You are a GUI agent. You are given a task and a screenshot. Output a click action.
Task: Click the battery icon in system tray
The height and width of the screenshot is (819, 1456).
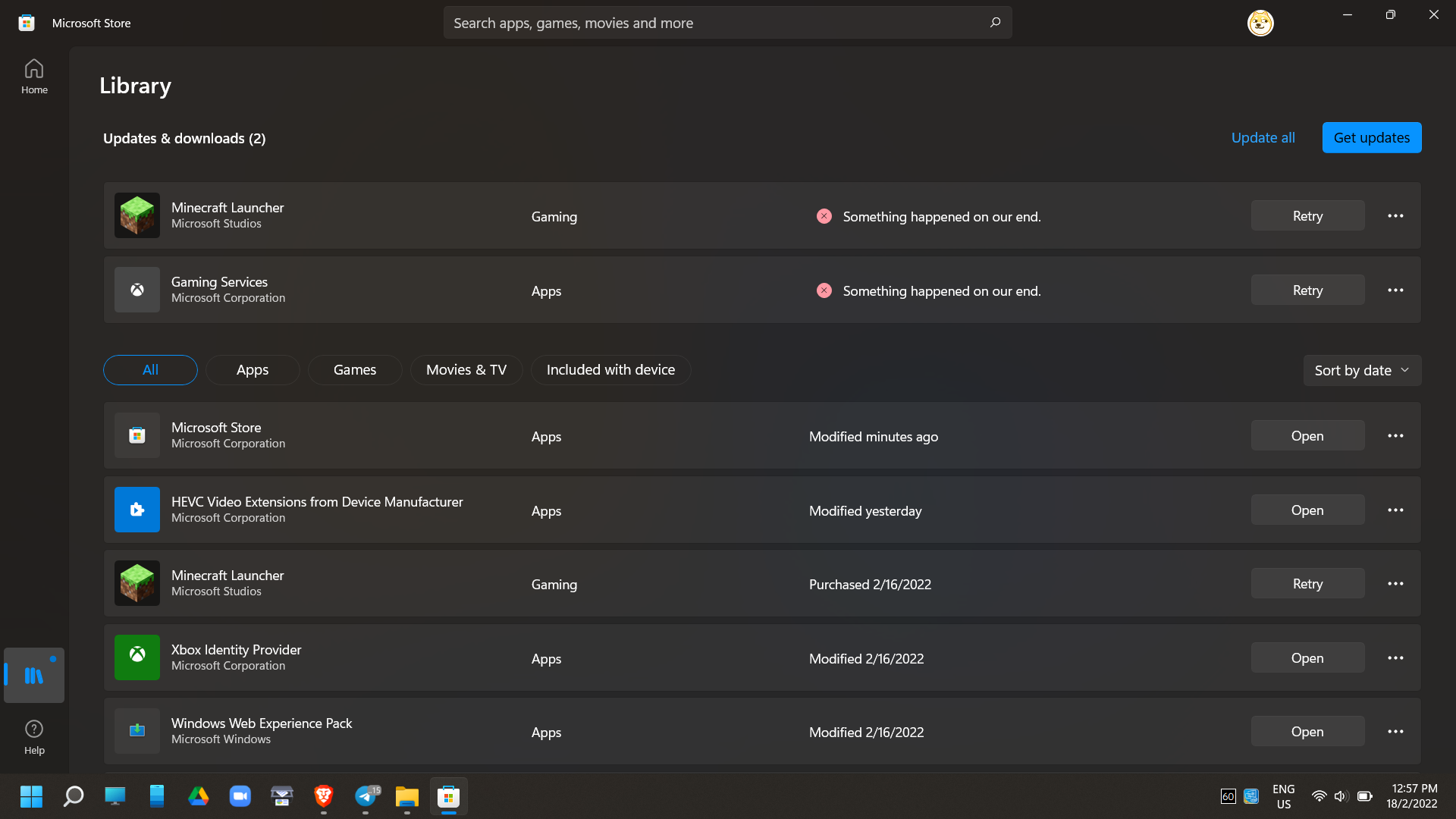[x=1365, y=796]
